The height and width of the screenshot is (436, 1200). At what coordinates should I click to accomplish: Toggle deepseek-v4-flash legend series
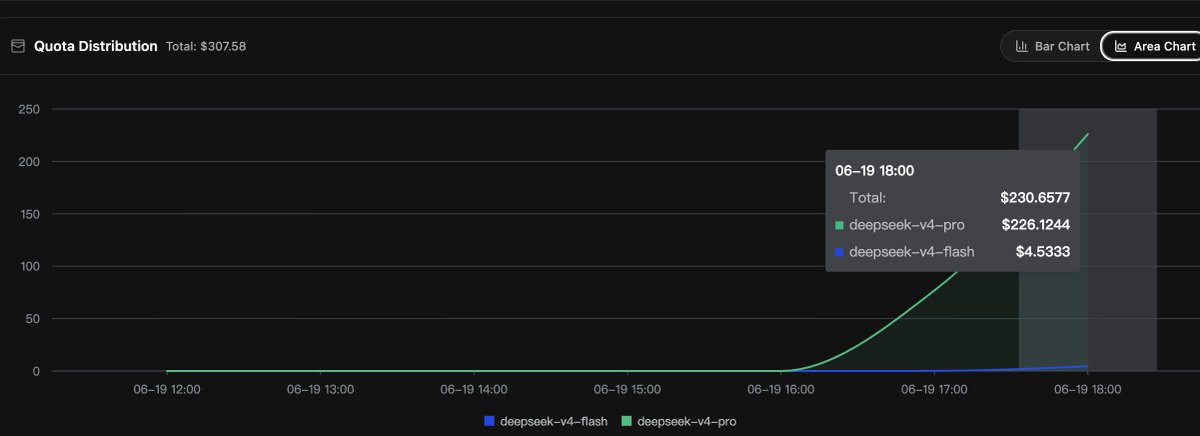pos(545,421)
